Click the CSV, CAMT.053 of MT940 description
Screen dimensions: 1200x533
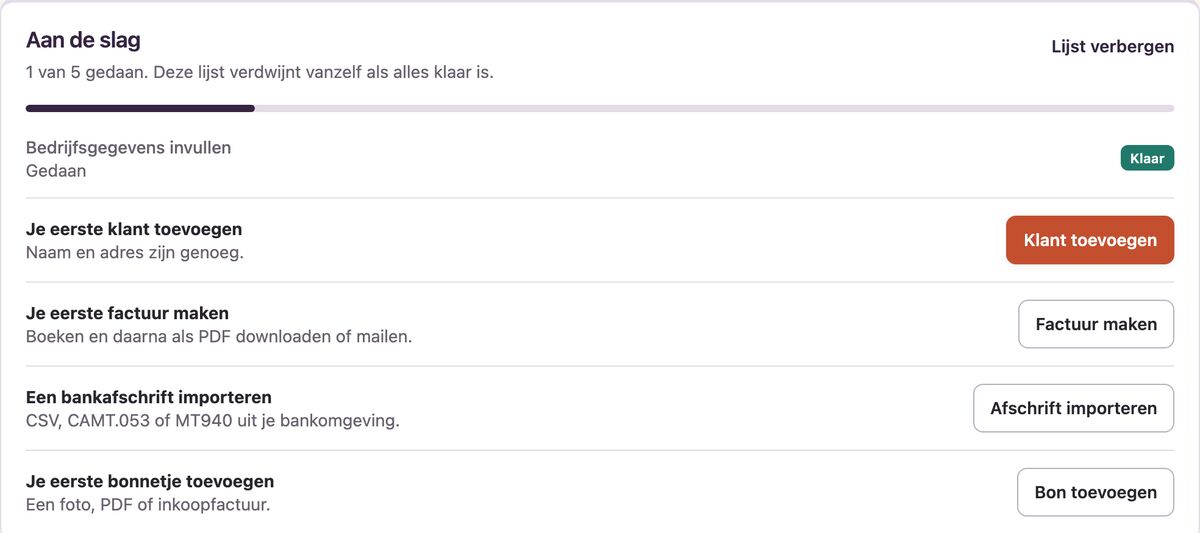point(213,421)
